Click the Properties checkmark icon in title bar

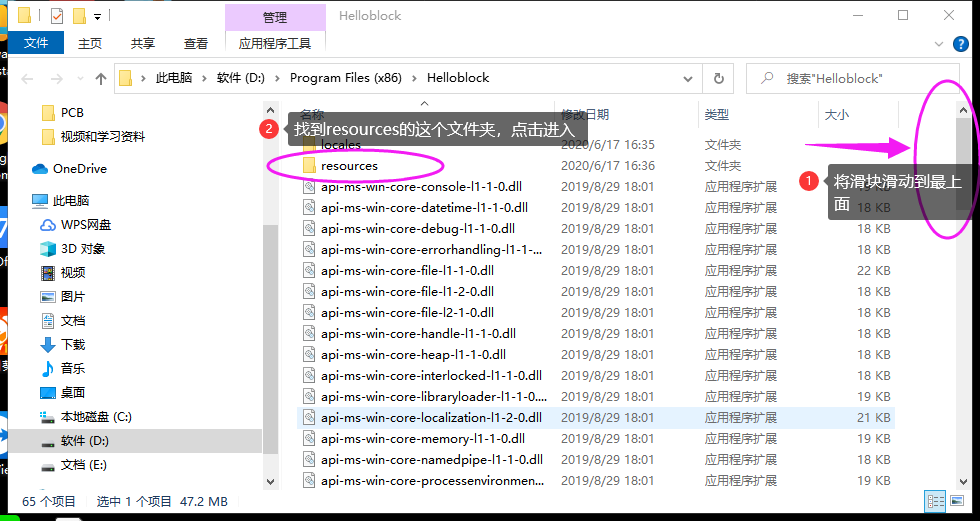55,16
